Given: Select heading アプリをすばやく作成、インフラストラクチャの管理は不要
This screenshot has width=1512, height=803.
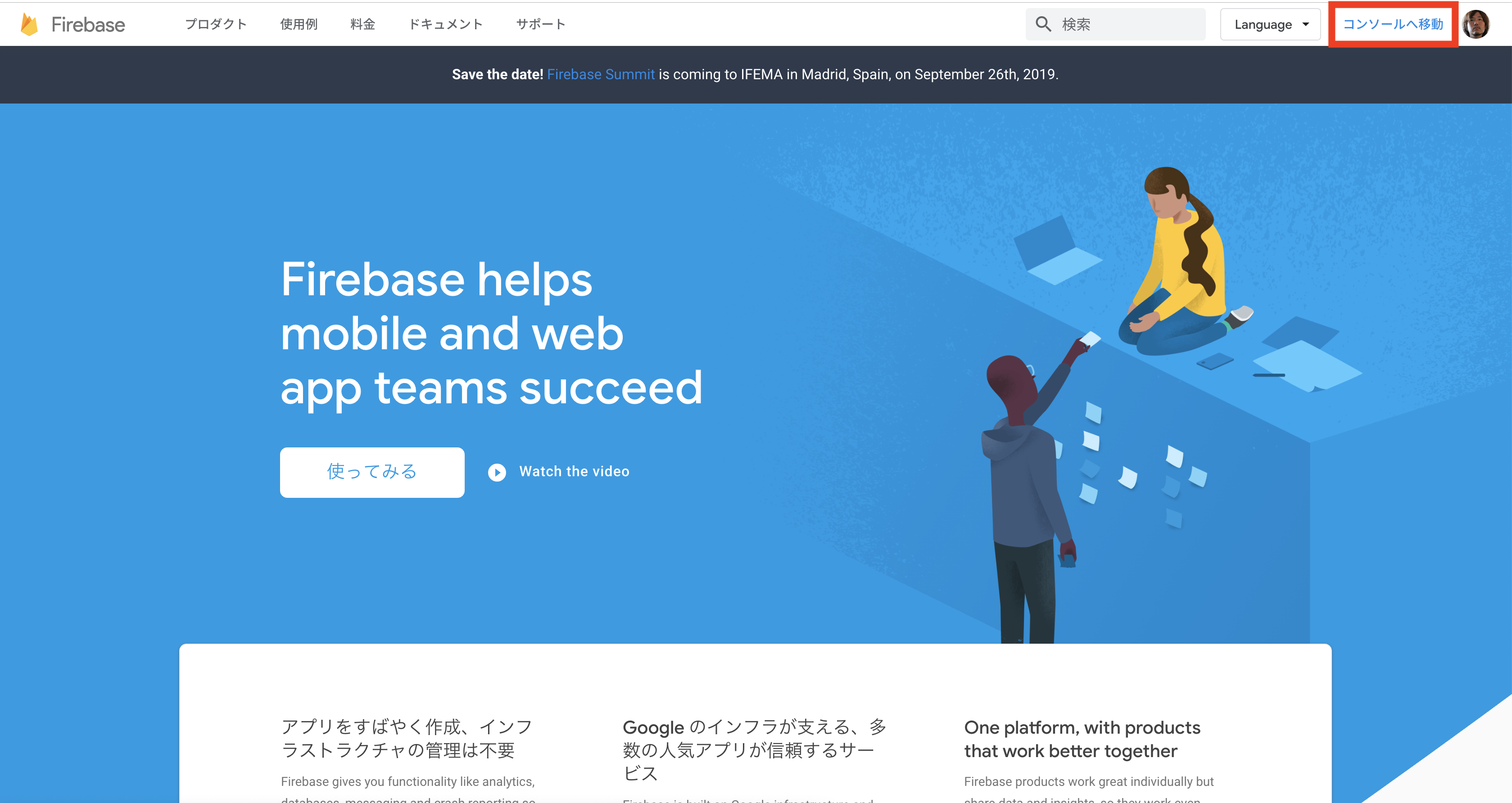Looking at the screenshot, I should coord(407,739).
